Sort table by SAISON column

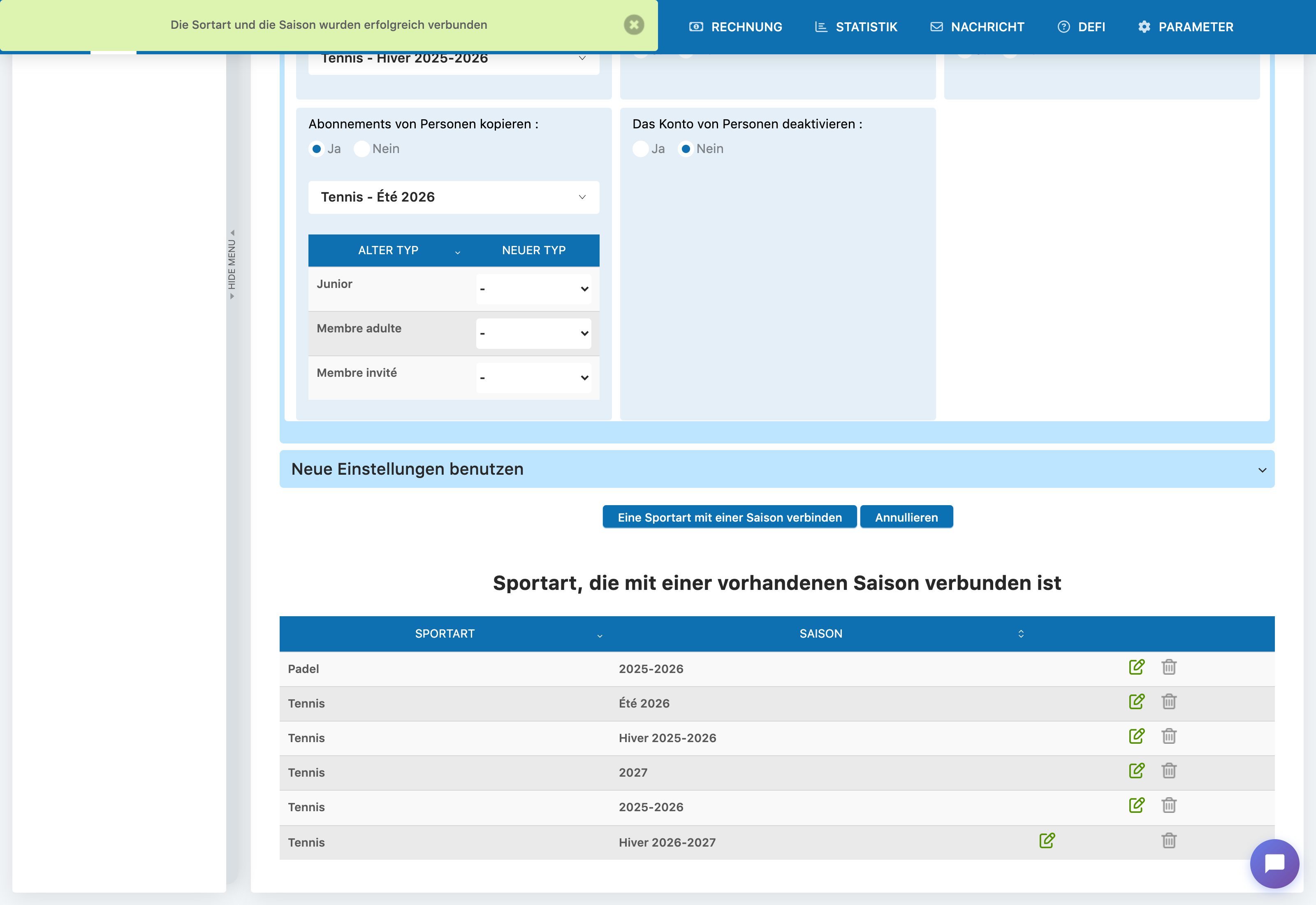(x=821, y=633)
